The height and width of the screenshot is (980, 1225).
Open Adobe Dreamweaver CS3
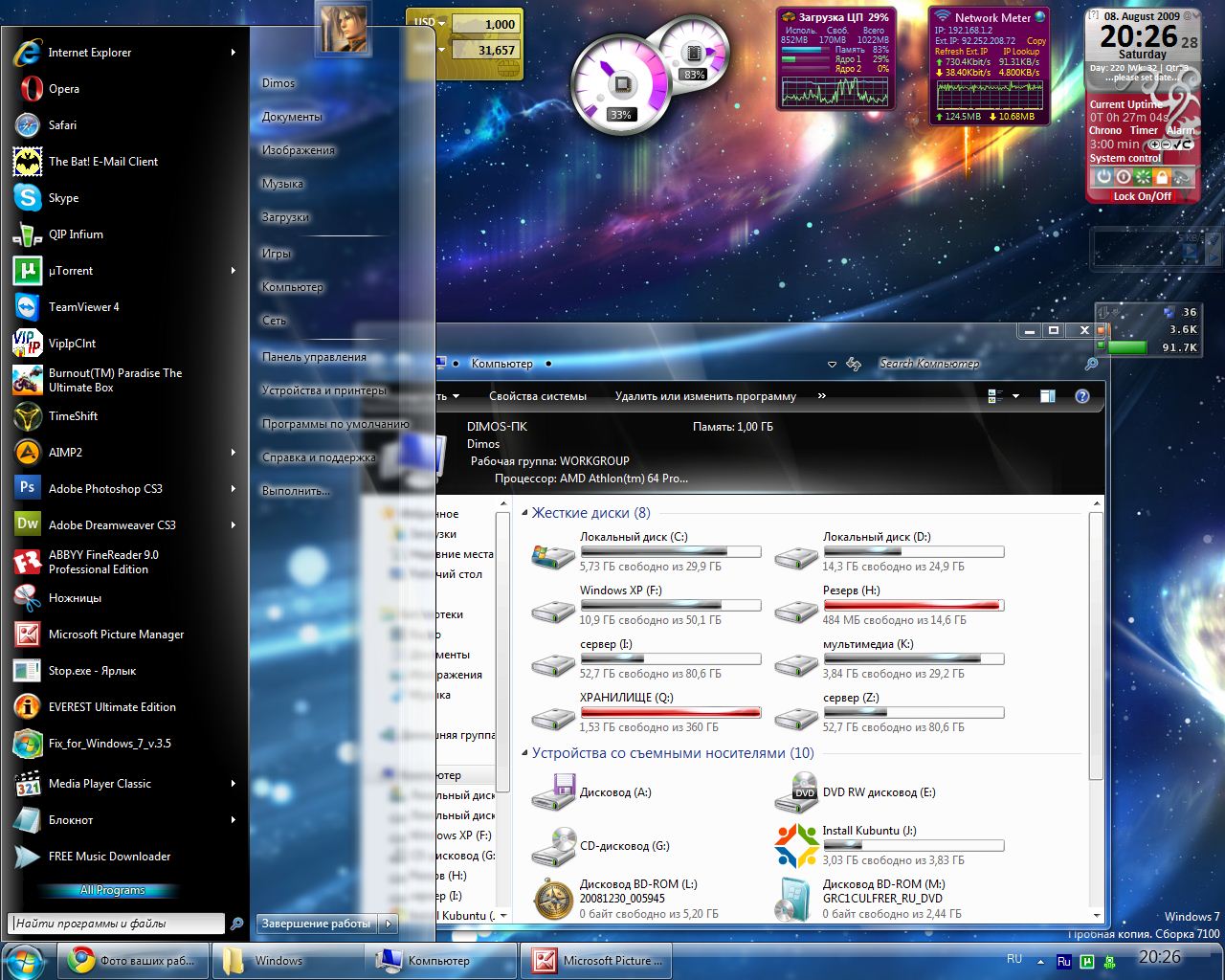pos(124,525)
